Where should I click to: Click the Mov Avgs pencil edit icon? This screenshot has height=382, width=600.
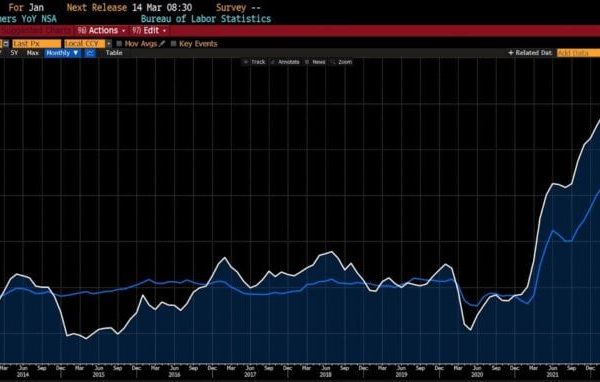click(162, 44)
